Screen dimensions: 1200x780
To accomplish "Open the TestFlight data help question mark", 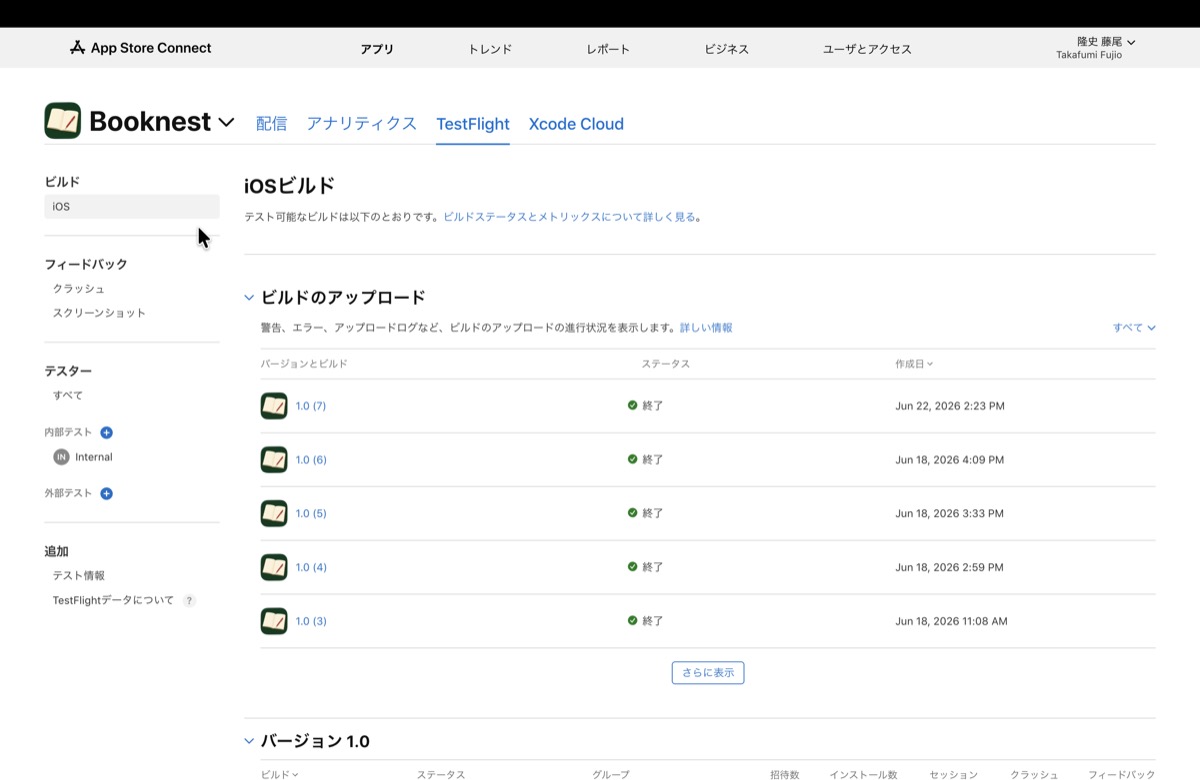I will tap(189, 601).
